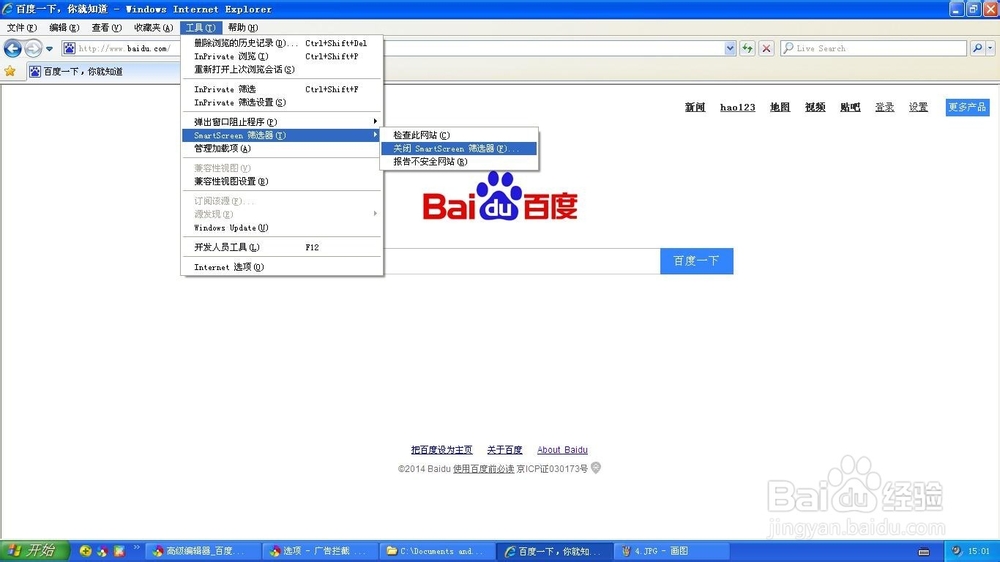Open the search provider dropdown arrow
This screenshot has height=562, width=1000.
pos(990,48)
